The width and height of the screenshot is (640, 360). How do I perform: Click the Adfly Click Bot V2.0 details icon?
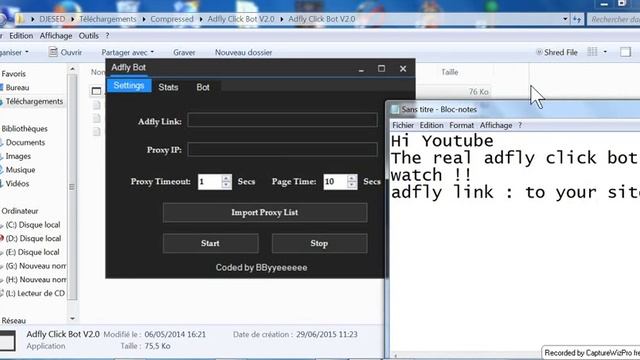point(7,341)
